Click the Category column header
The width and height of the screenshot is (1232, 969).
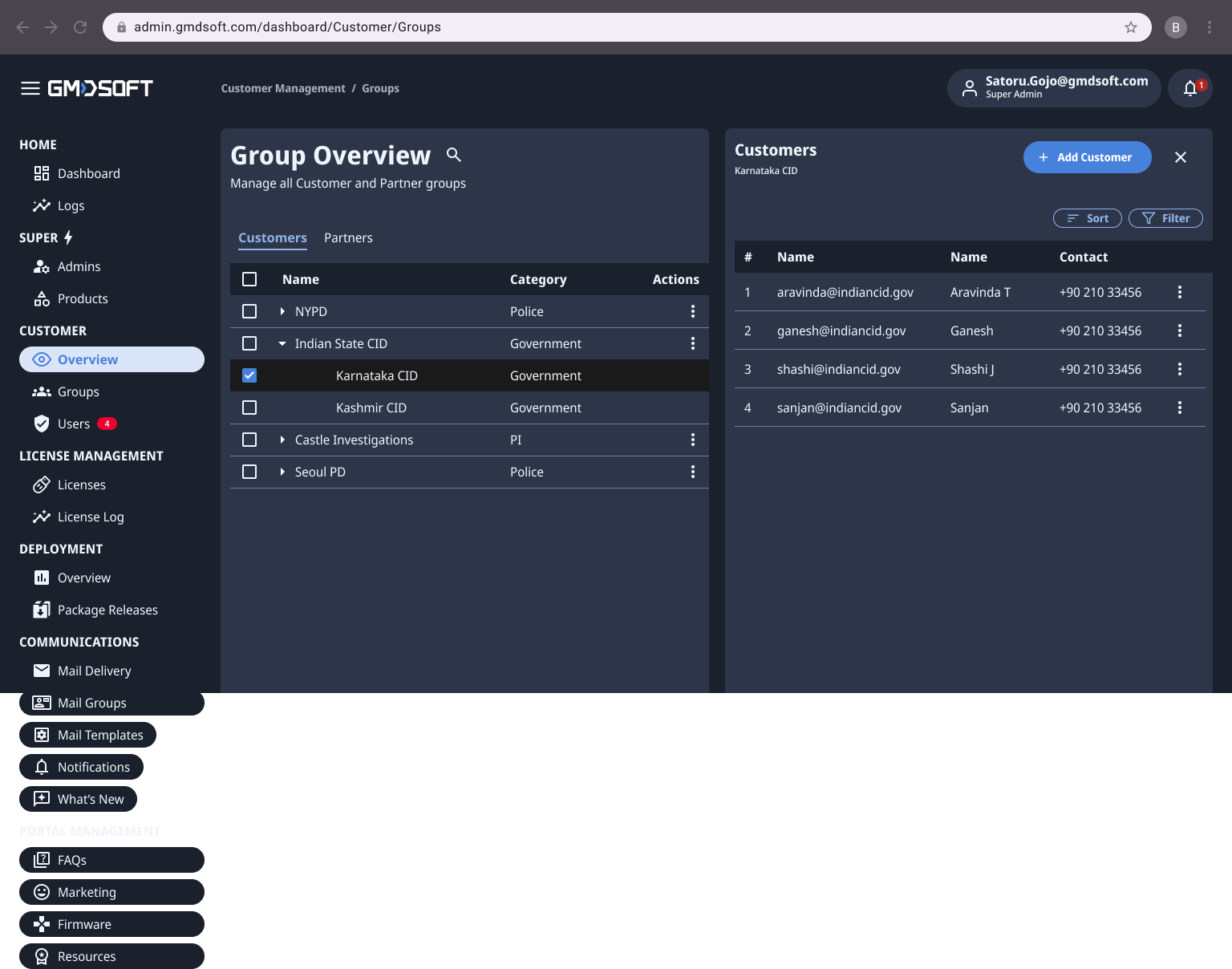(538, 279)
